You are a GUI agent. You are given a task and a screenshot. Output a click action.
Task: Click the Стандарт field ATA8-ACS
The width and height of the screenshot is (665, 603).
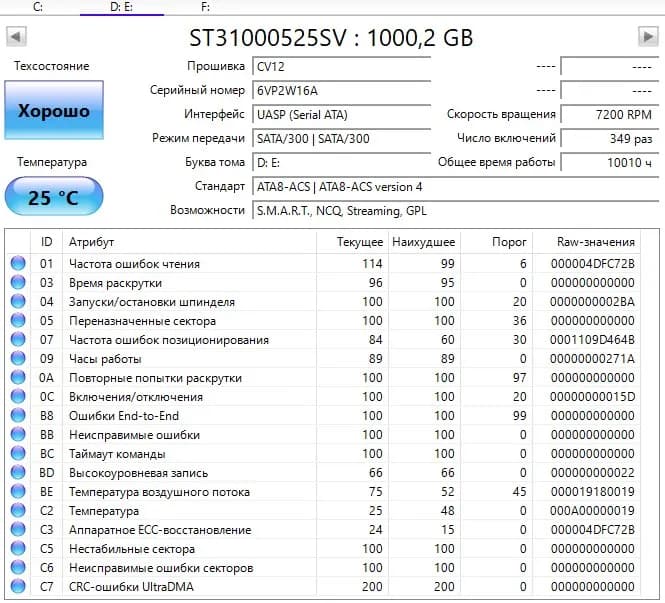pyautogui.click(x=455, y=187)
